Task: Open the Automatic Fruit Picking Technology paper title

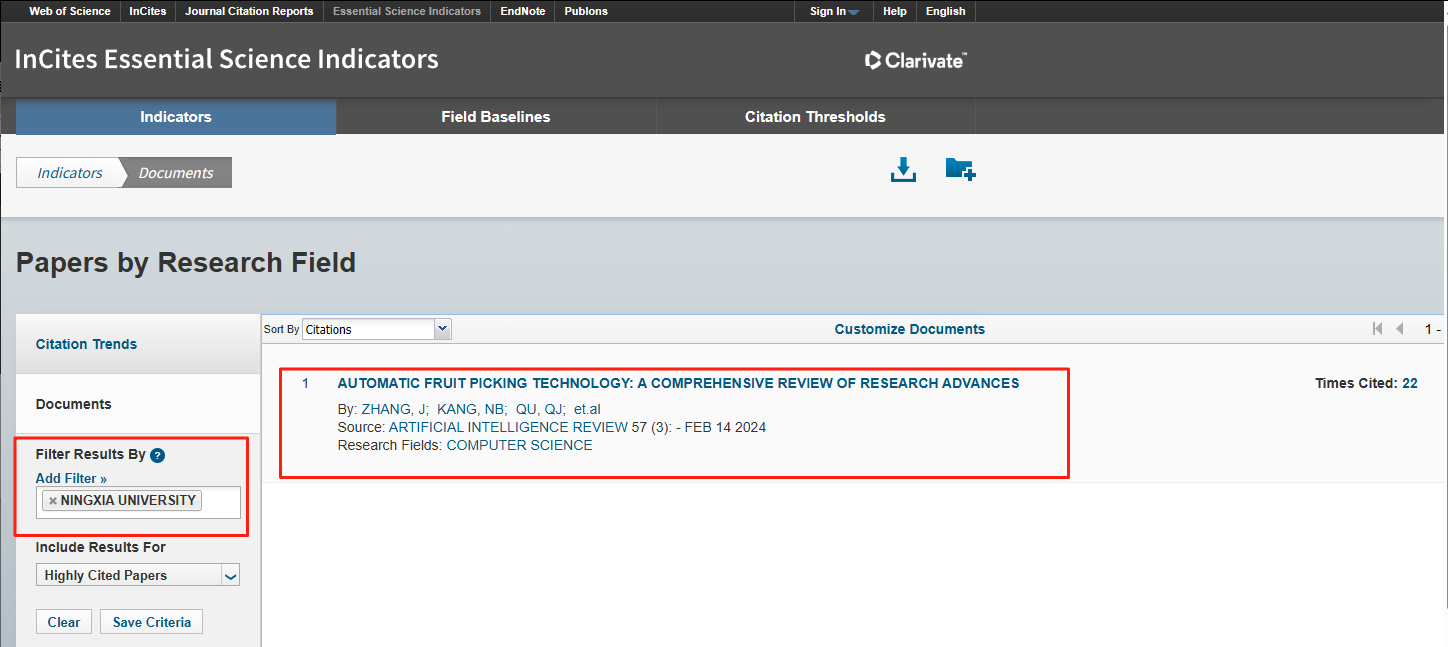Action: tap(678, 383)
